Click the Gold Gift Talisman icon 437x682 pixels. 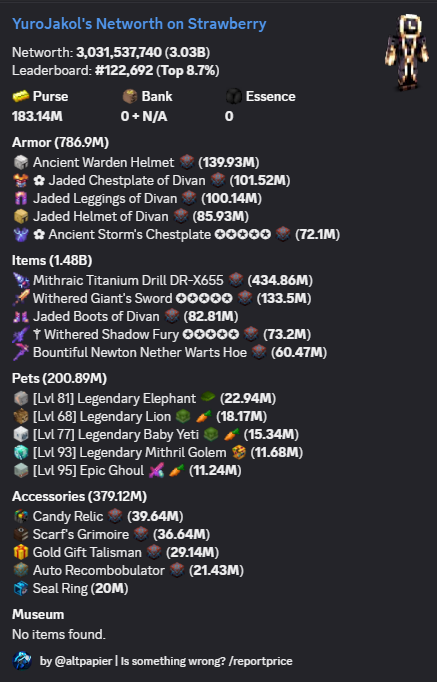(x=20, y=552)
